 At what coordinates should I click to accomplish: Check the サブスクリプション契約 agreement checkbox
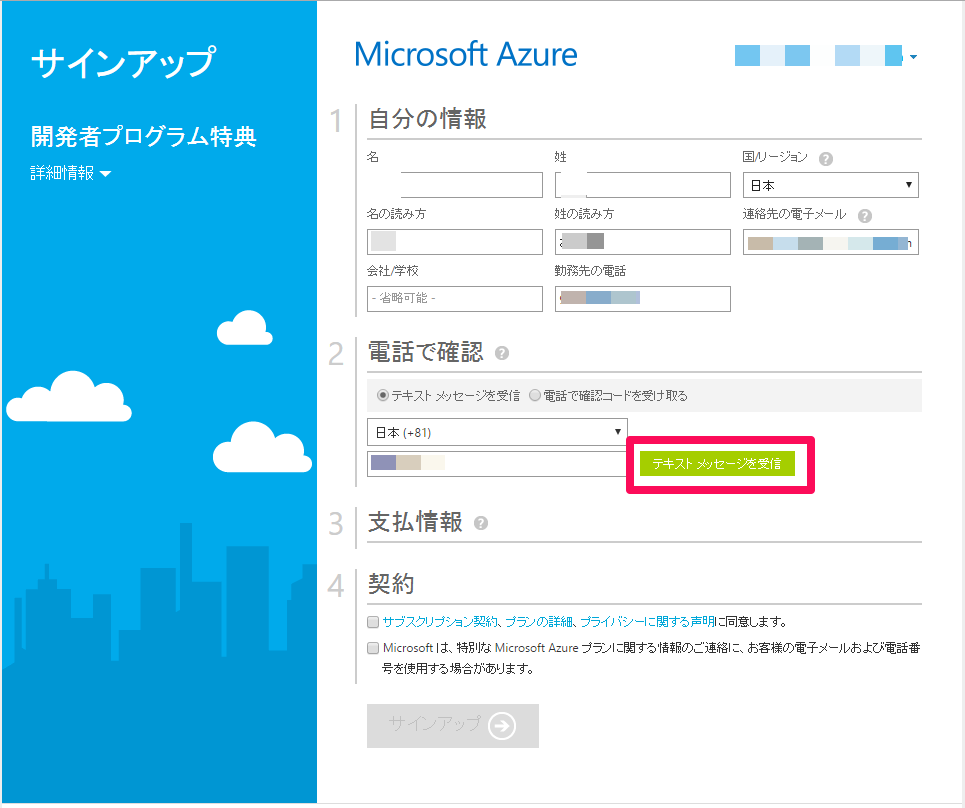click(372, 622)
